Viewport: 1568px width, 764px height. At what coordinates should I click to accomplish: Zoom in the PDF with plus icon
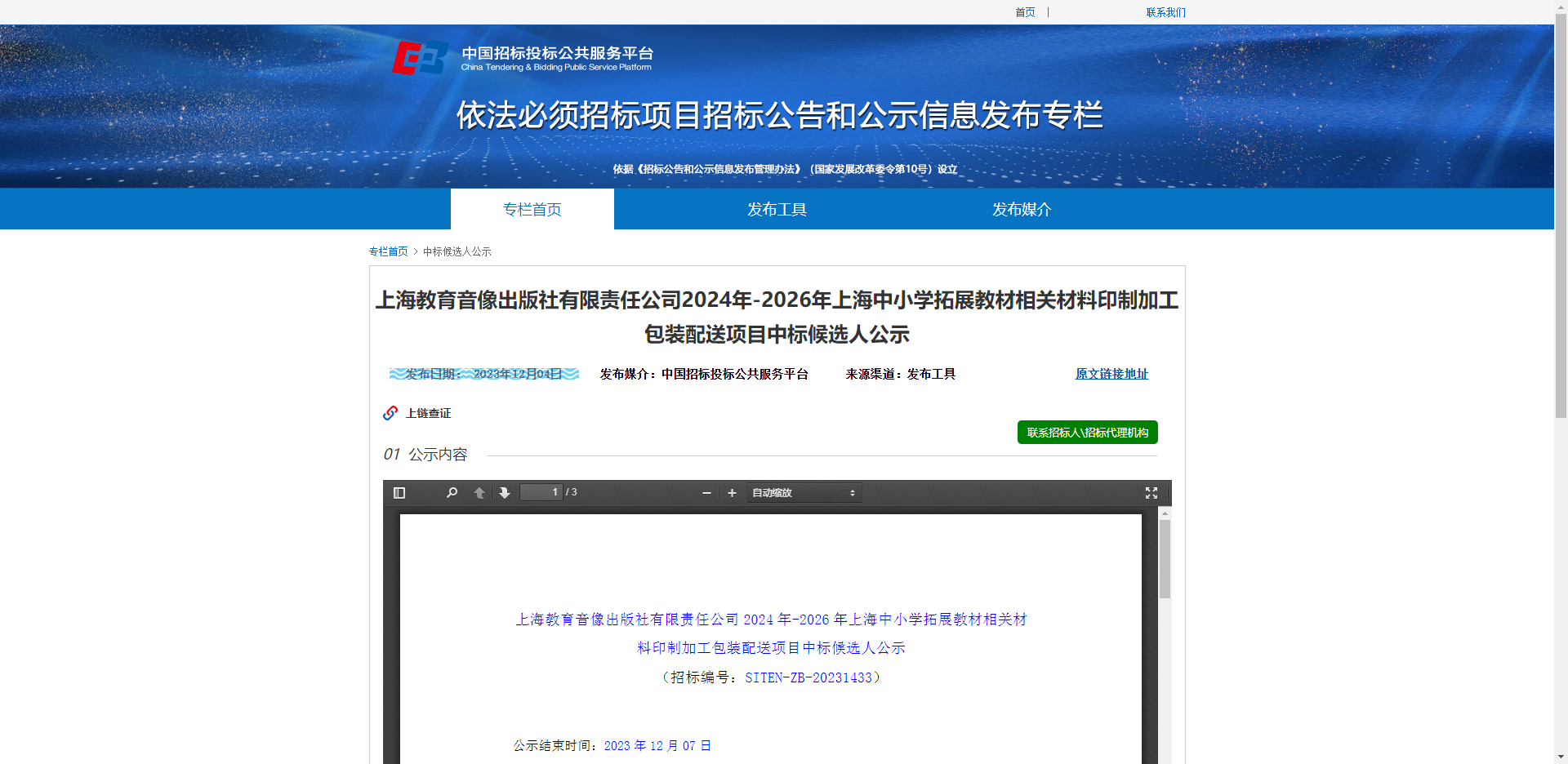(732, 493)
